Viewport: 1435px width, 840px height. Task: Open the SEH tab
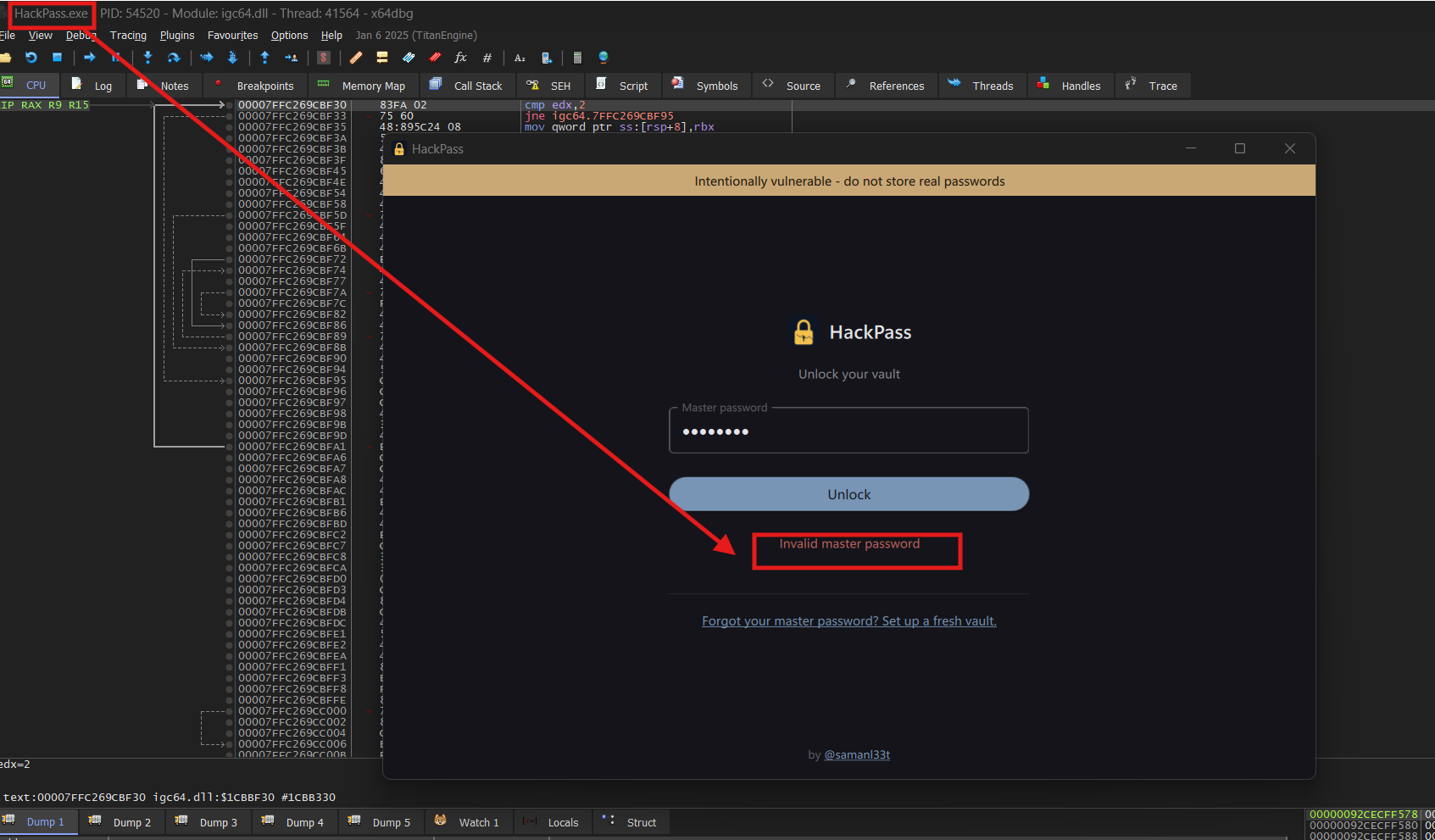550,86
